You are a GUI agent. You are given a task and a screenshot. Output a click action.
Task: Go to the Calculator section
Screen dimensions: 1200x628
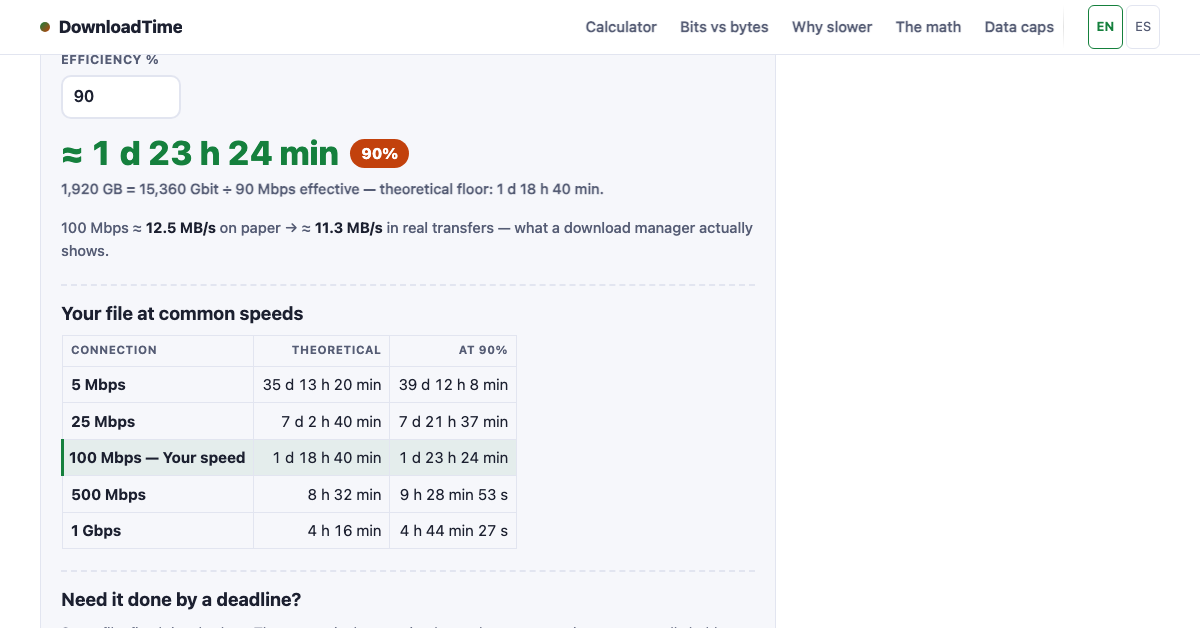click(621, 27)
